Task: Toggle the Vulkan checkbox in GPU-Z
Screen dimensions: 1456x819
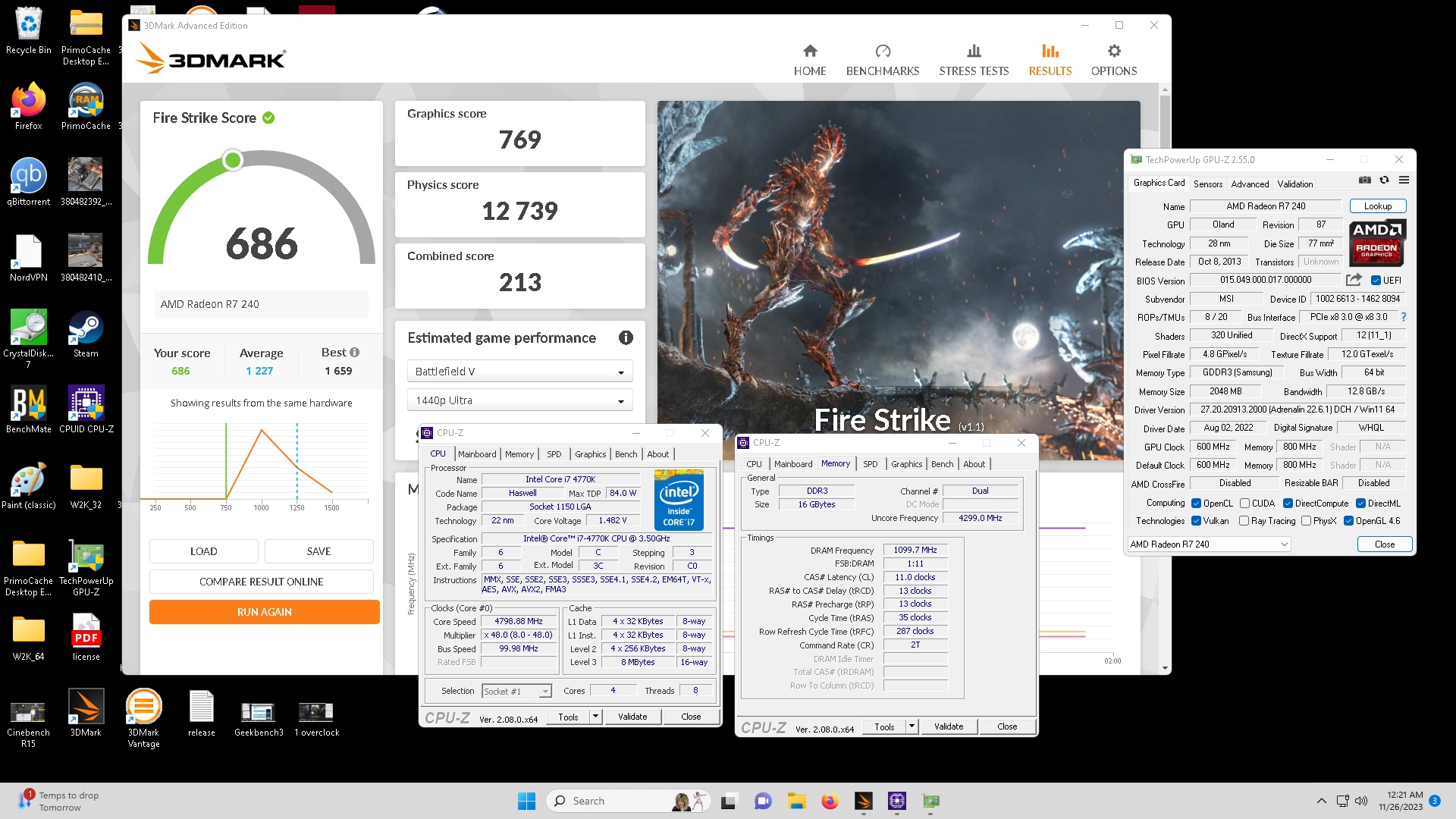Action: click(x=1196, y=521)
